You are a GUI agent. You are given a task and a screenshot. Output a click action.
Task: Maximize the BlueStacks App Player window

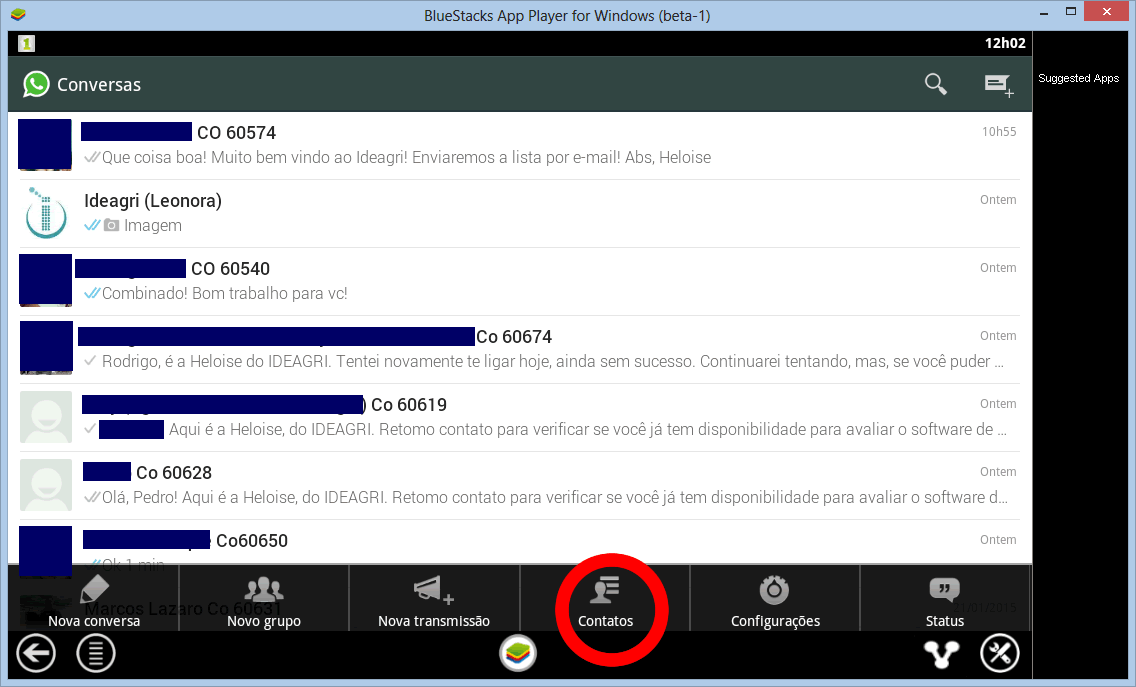1071,12
